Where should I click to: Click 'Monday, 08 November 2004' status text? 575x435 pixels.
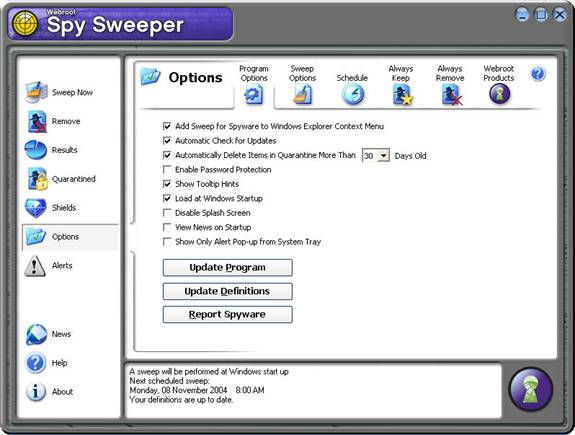coord(179,390)
